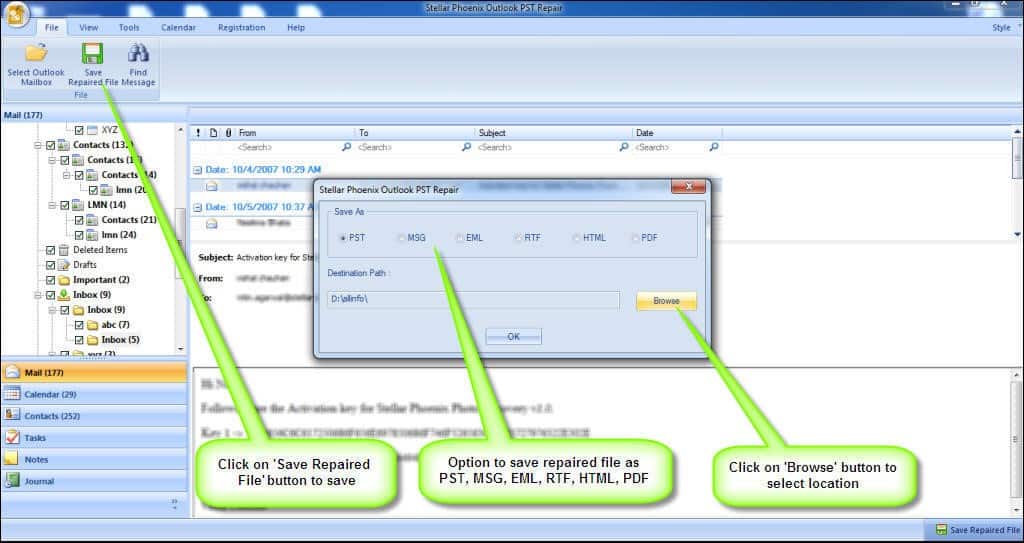Collapse the Contacts (14) tree node

pos(67,174)
